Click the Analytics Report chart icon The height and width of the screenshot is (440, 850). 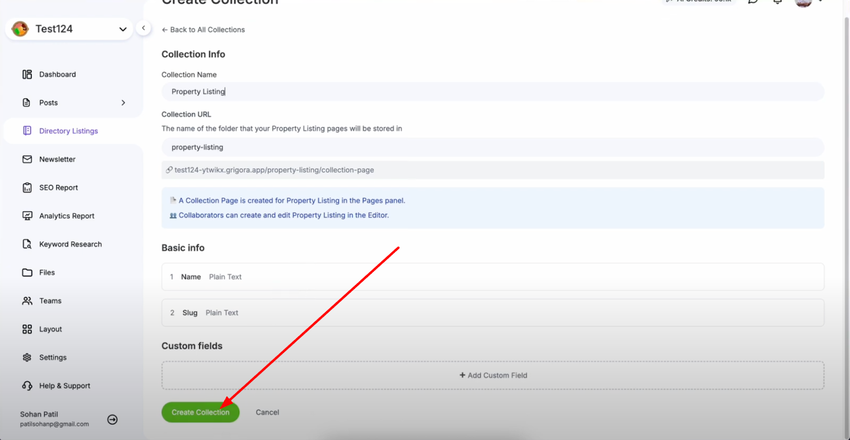tap(27, 216)
